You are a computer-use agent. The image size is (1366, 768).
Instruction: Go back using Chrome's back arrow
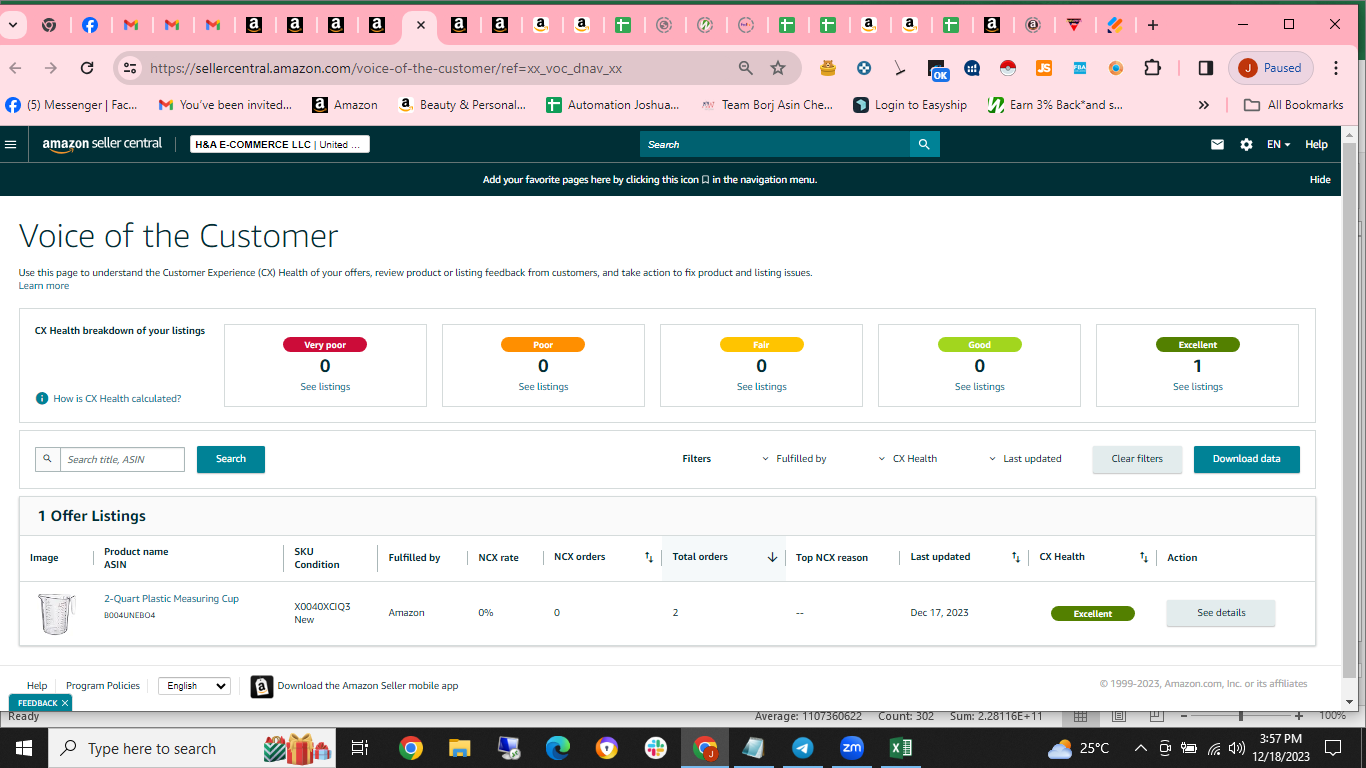(x=15, y=68)
